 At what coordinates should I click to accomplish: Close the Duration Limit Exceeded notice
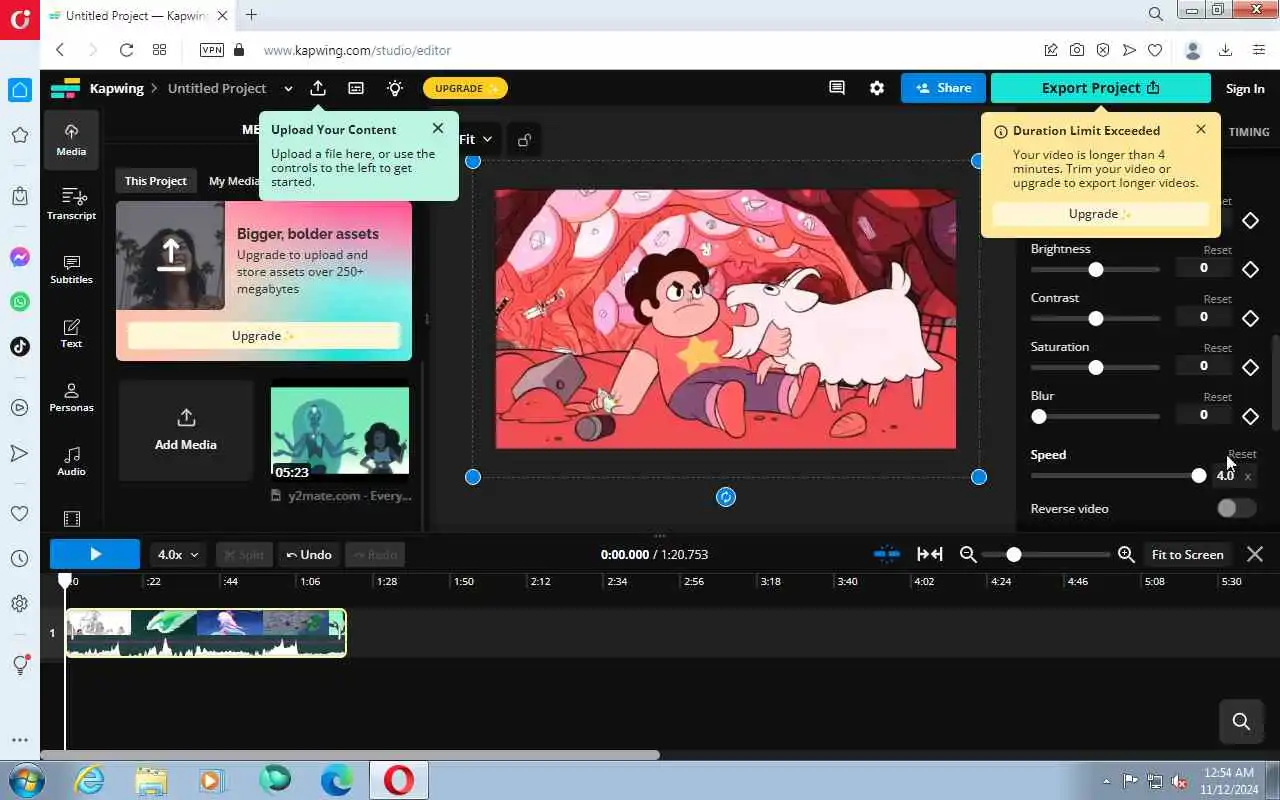pyautogui.click(x=1201, y=129)
